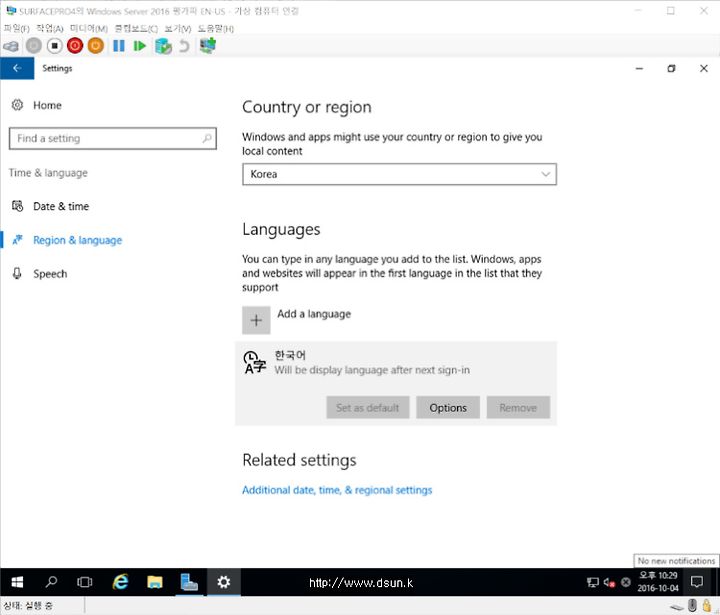Screen dimensions: 720x615
Task: Open Additional date, time, & regional settings
Action: tap(337, 490)
